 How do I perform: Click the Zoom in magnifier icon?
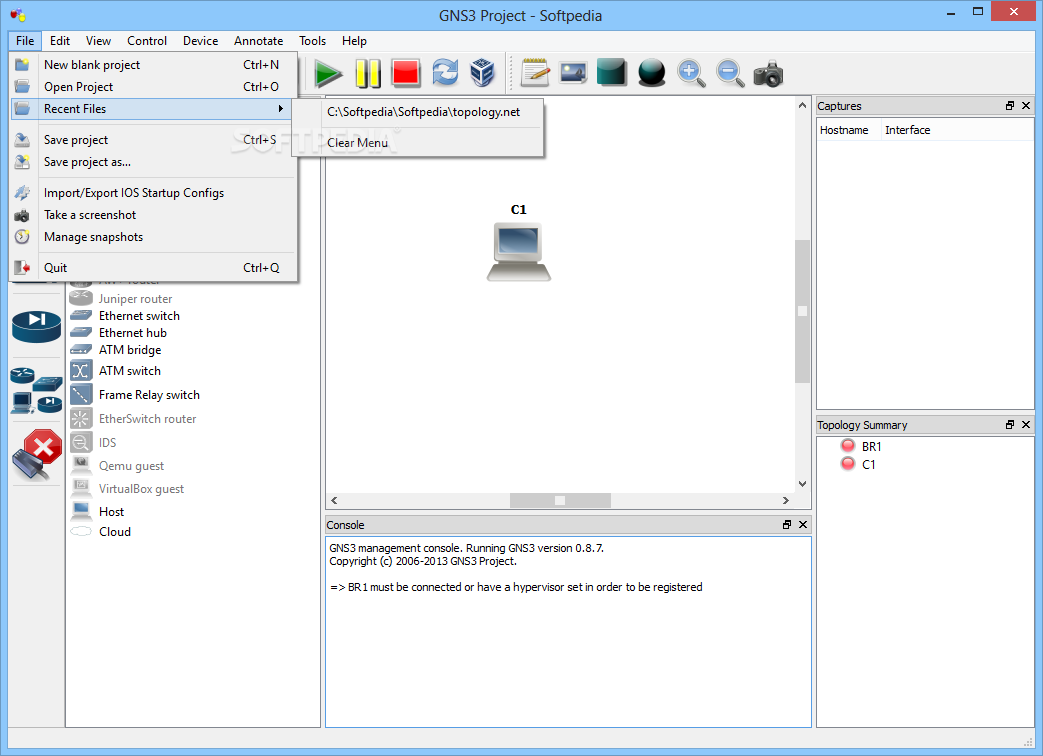(x=690, y=73)
